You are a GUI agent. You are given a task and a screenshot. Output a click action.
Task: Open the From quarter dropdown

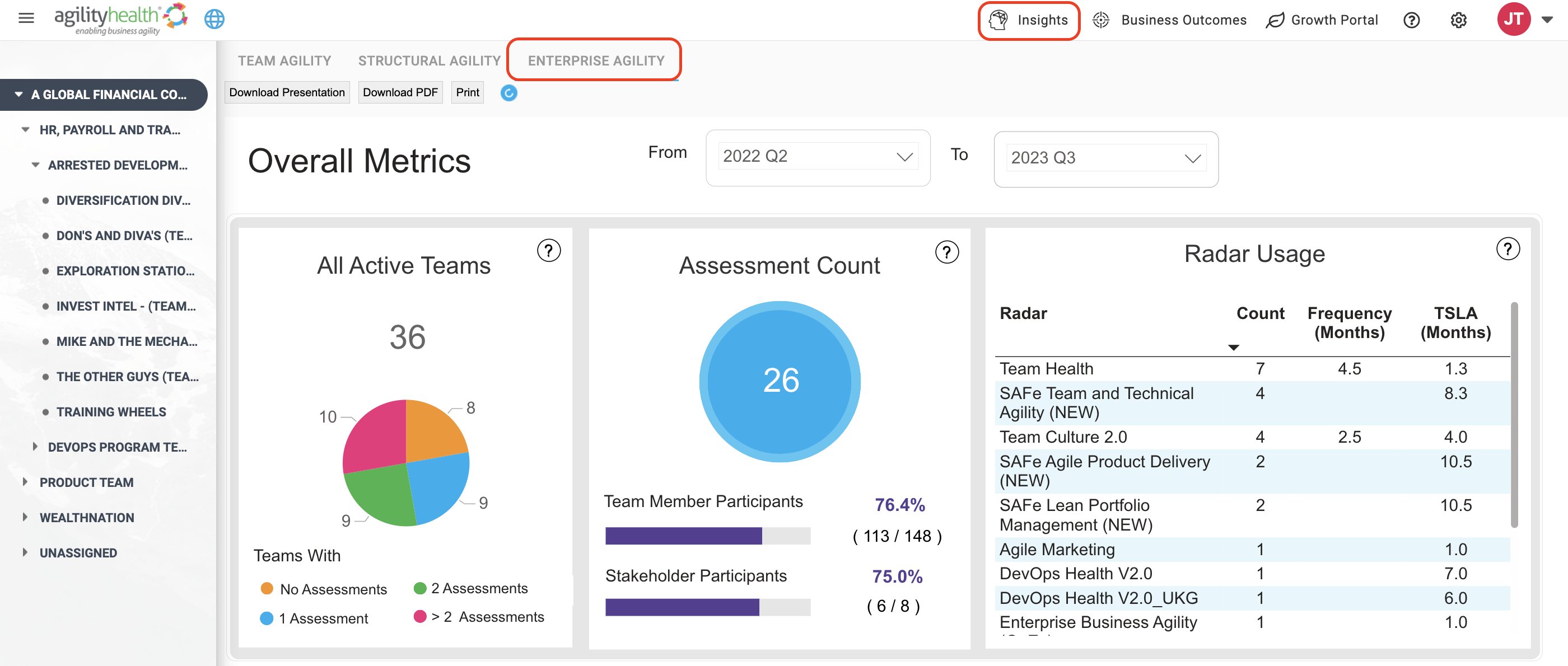tap(818, 156)
